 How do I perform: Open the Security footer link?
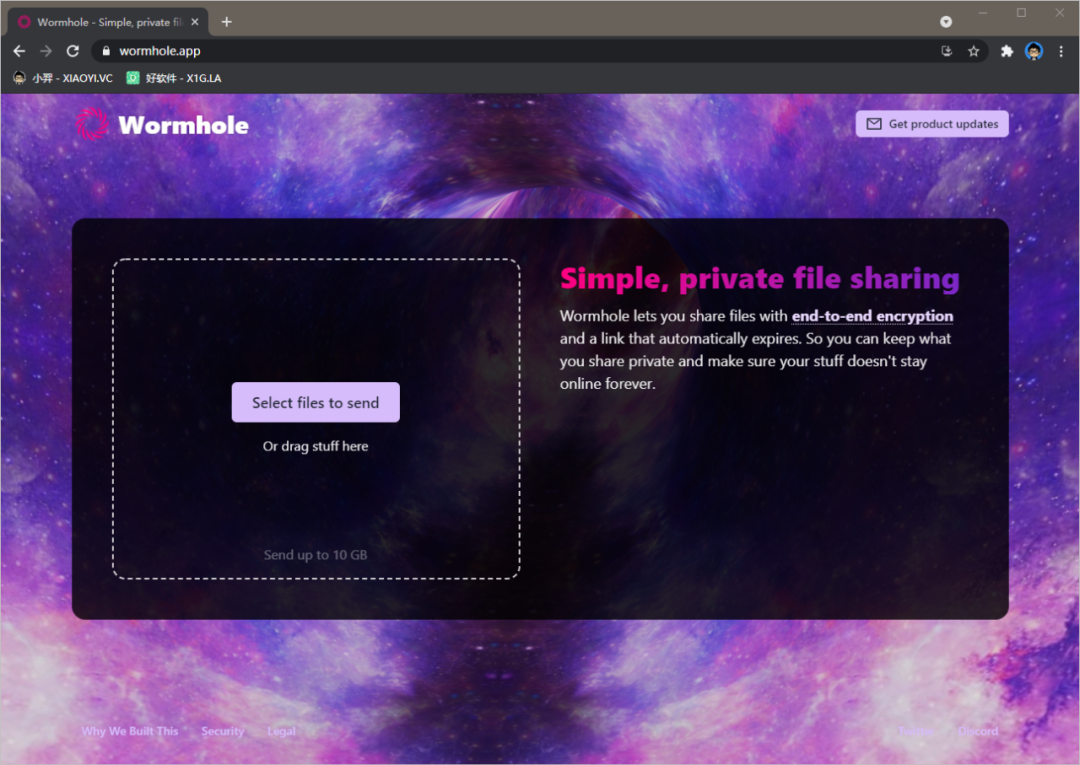point(222,731)
